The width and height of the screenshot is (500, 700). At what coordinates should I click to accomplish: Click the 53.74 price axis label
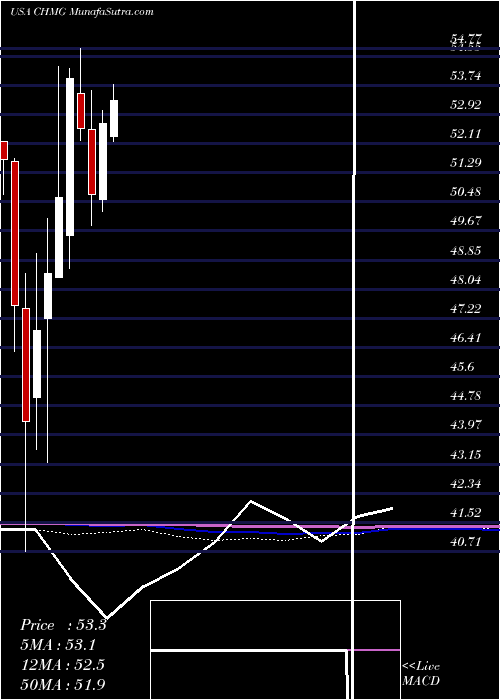coord(466,76)
